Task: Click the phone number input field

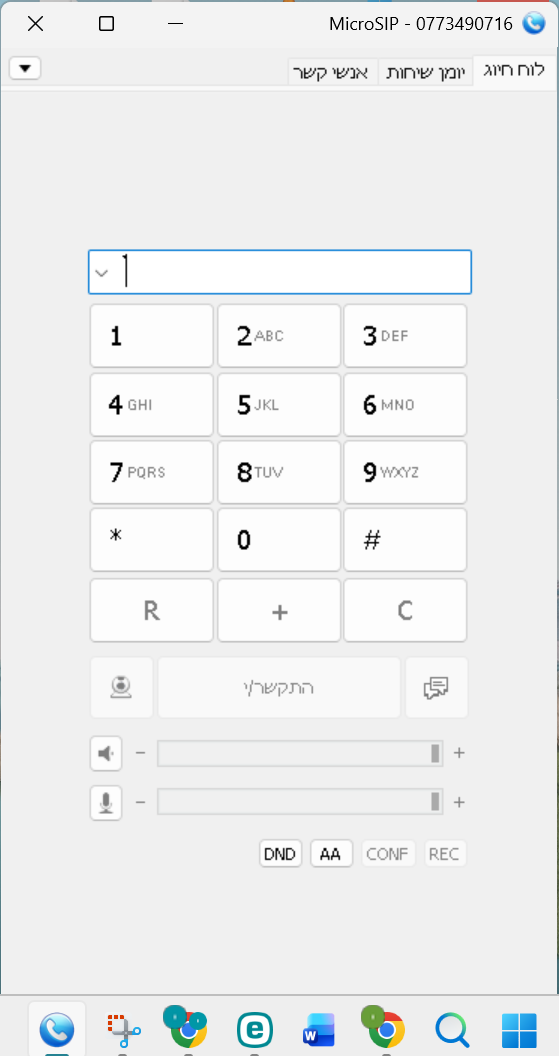Action: [x=280, y=272]
